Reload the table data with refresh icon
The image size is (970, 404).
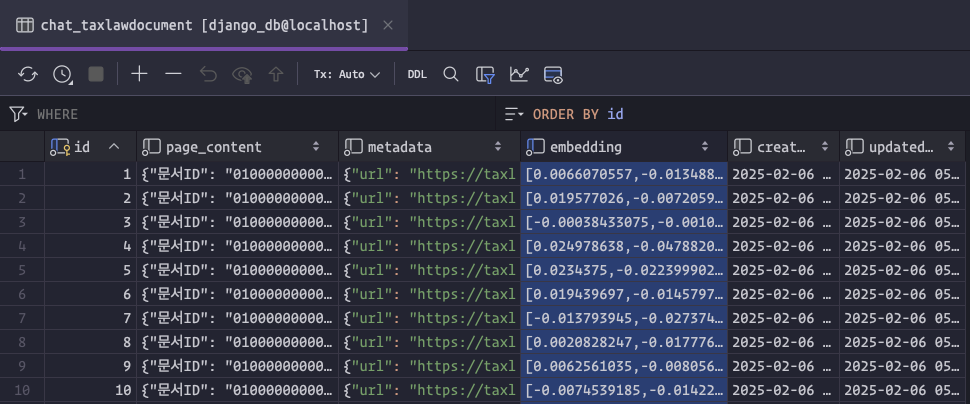pyautogui.click(x=27, y=74)
